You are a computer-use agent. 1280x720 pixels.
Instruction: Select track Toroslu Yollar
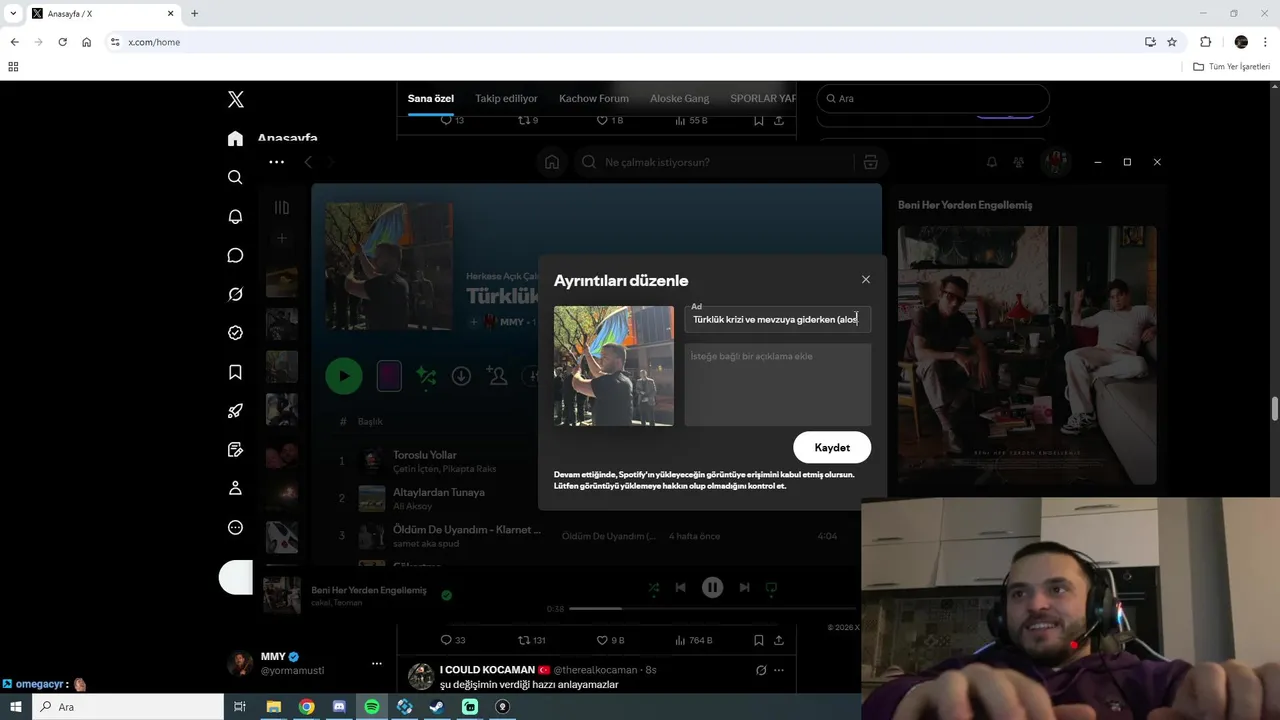click(x=424, y=455)
